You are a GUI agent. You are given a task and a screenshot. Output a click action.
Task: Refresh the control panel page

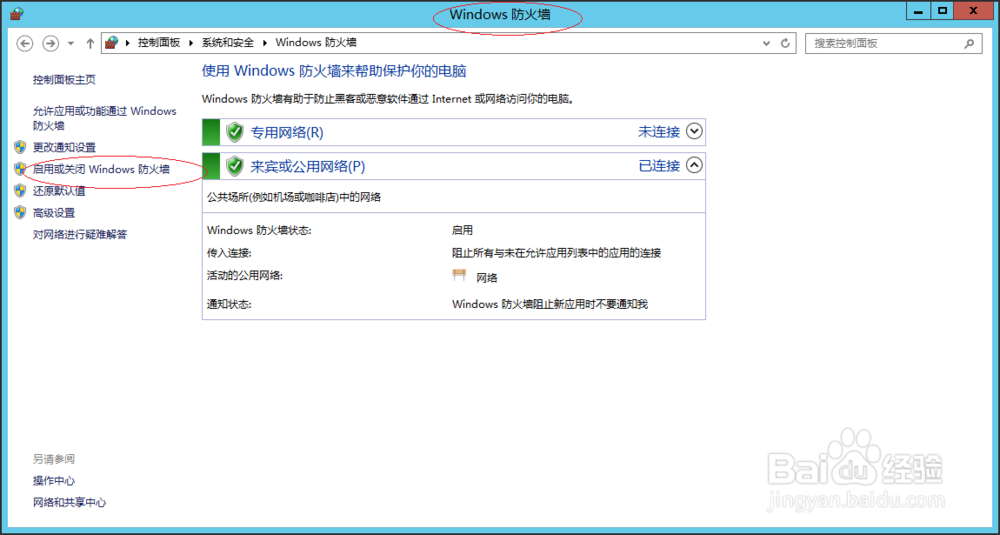tap(785, 43)
